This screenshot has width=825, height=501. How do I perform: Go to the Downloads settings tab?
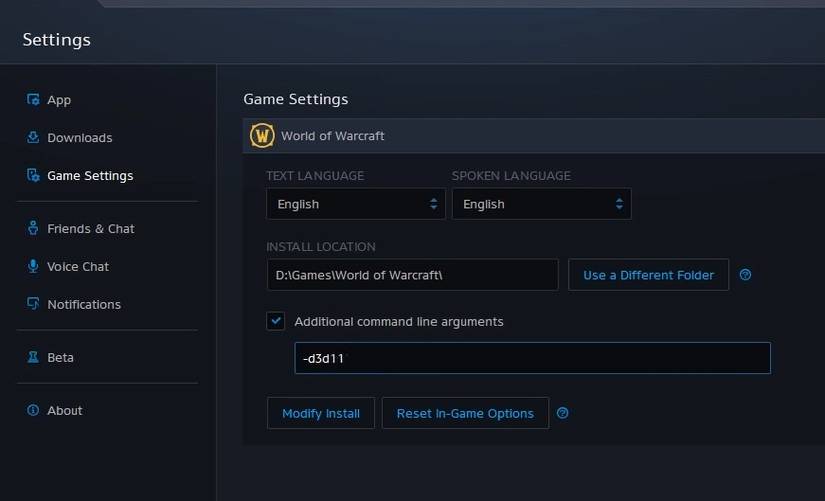(79, 138)
